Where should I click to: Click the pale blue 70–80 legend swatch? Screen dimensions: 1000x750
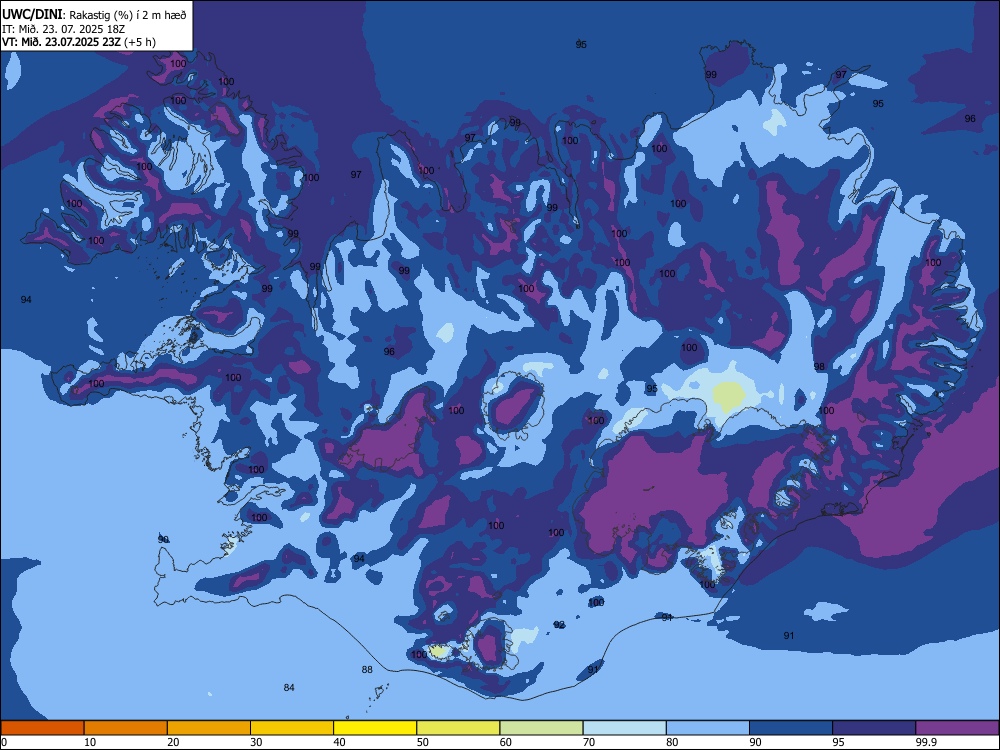[625, 728]
